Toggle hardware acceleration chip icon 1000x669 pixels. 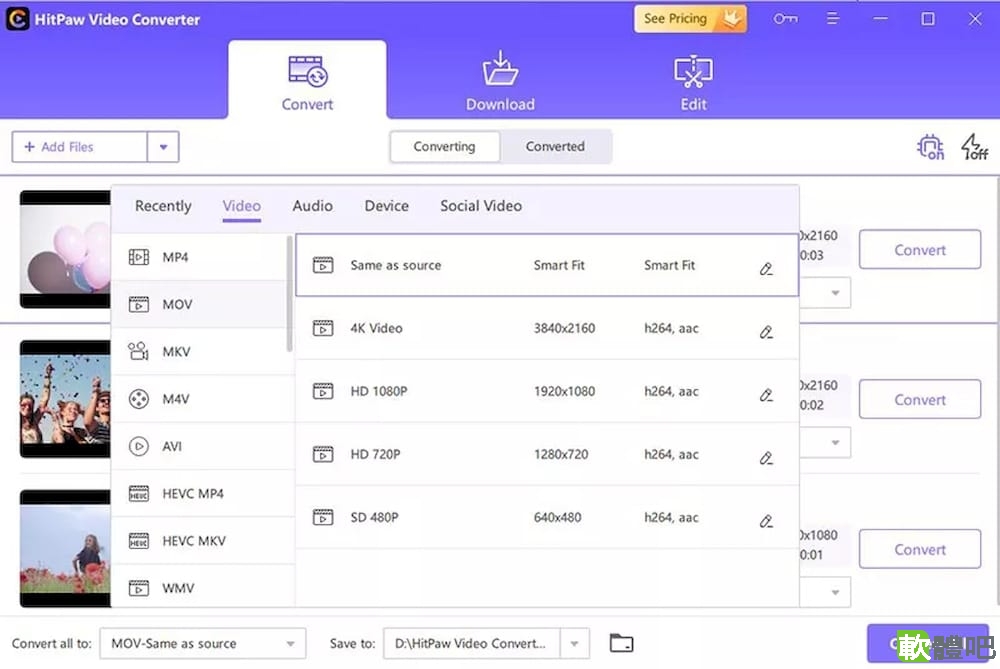(x=930, y=147)
